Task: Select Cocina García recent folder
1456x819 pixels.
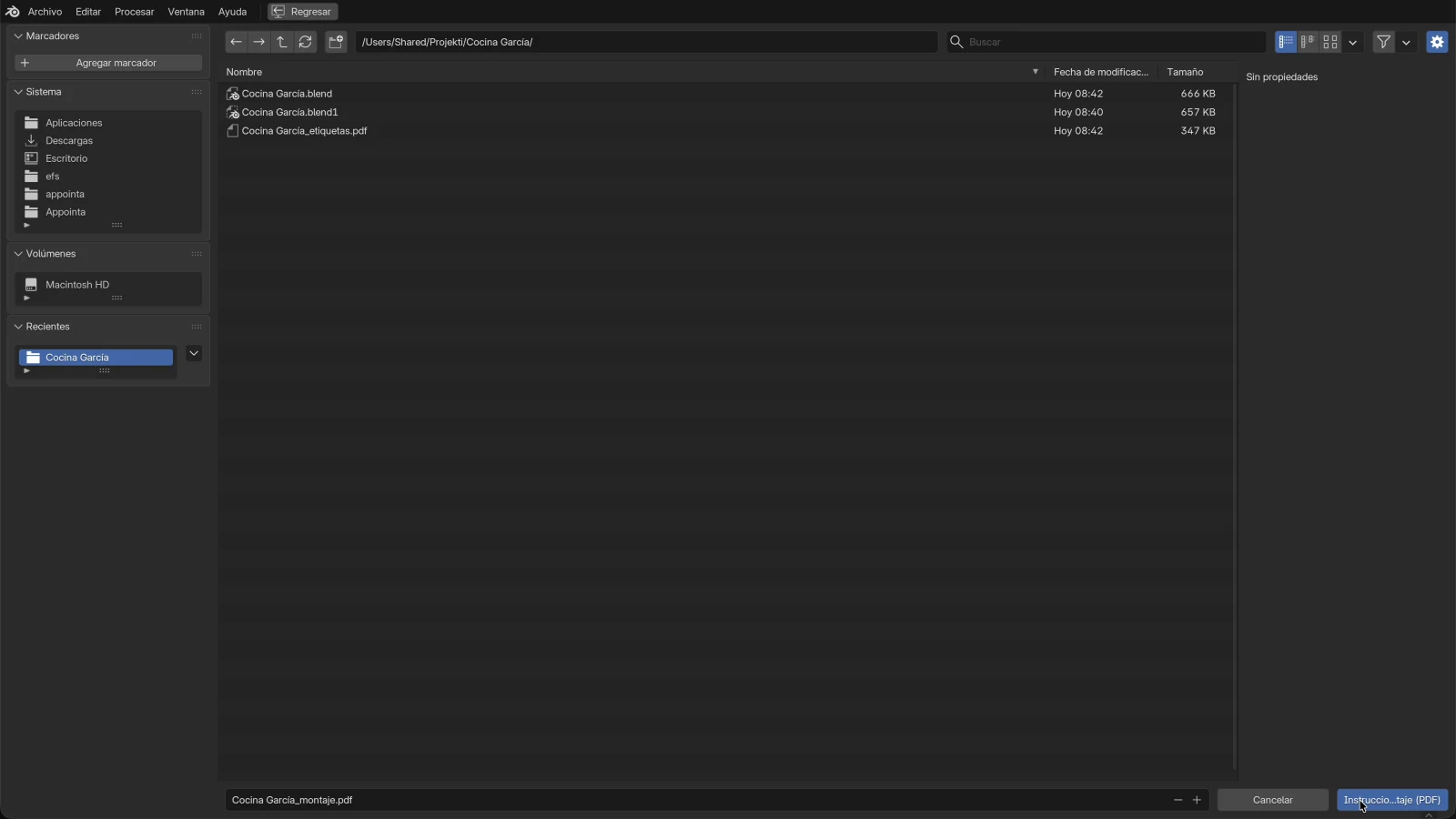Action: (96, 358)
